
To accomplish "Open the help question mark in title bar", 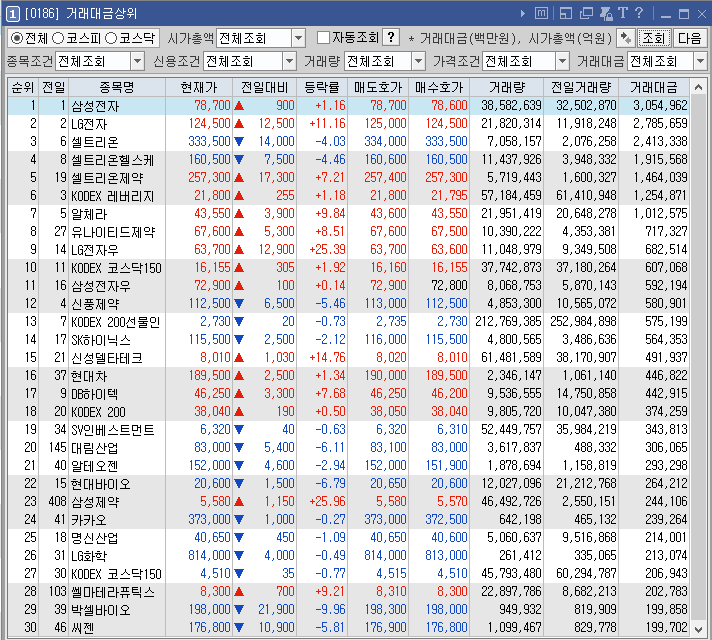I will [639, 13].
